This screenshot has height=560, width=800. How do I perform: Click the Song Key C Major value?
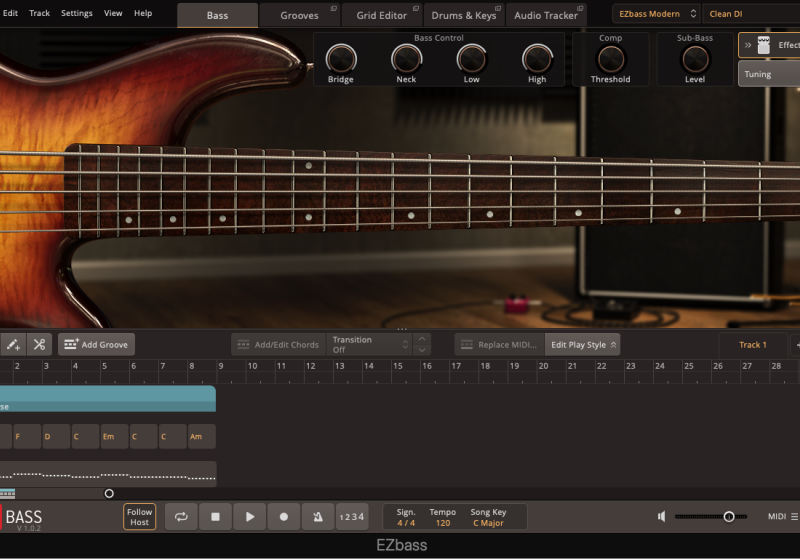(488, 523)
